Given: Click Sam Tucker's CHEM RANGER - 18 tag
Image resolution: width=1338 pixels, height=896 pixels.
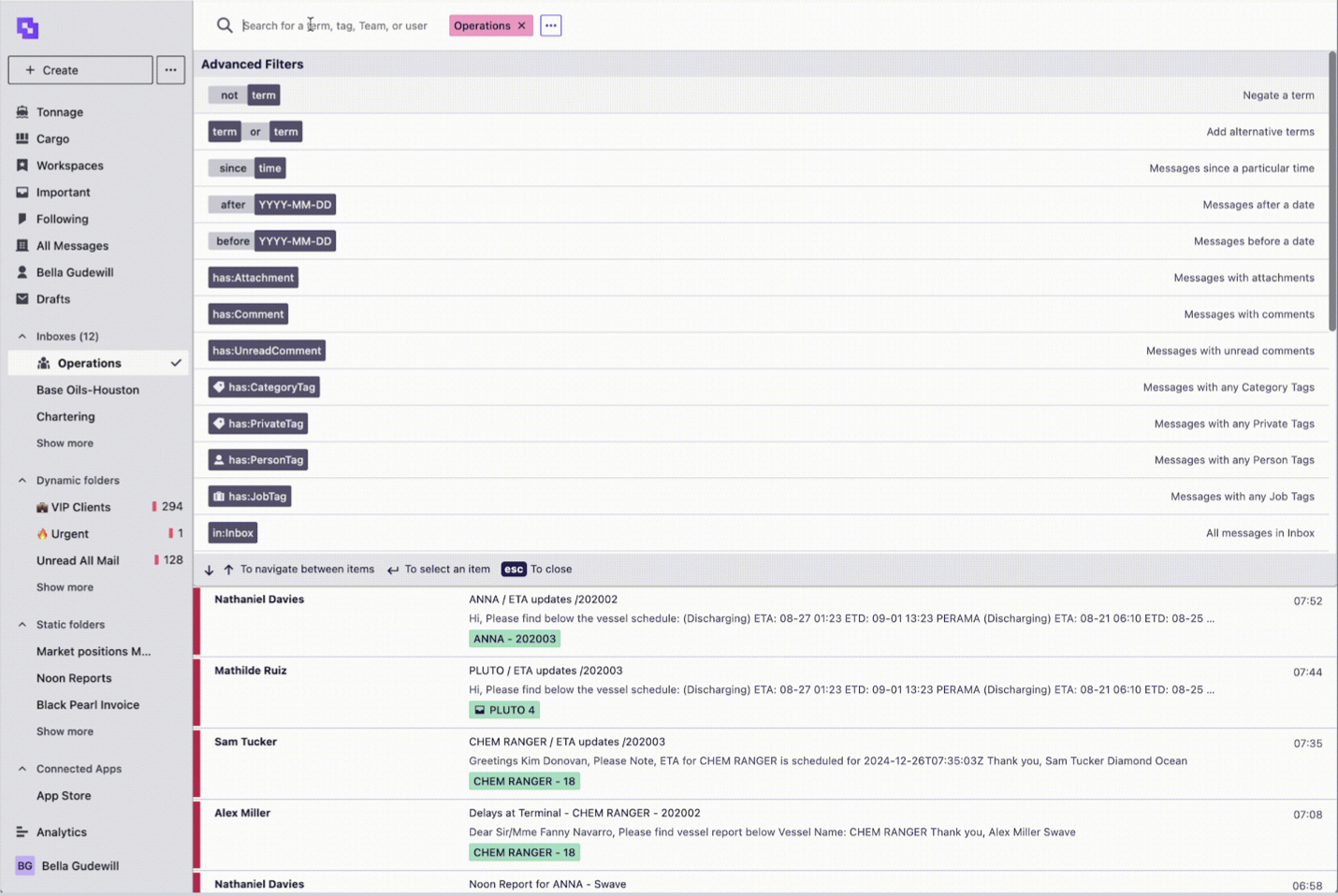Looking at the screenshot, I should click(524, 781).
